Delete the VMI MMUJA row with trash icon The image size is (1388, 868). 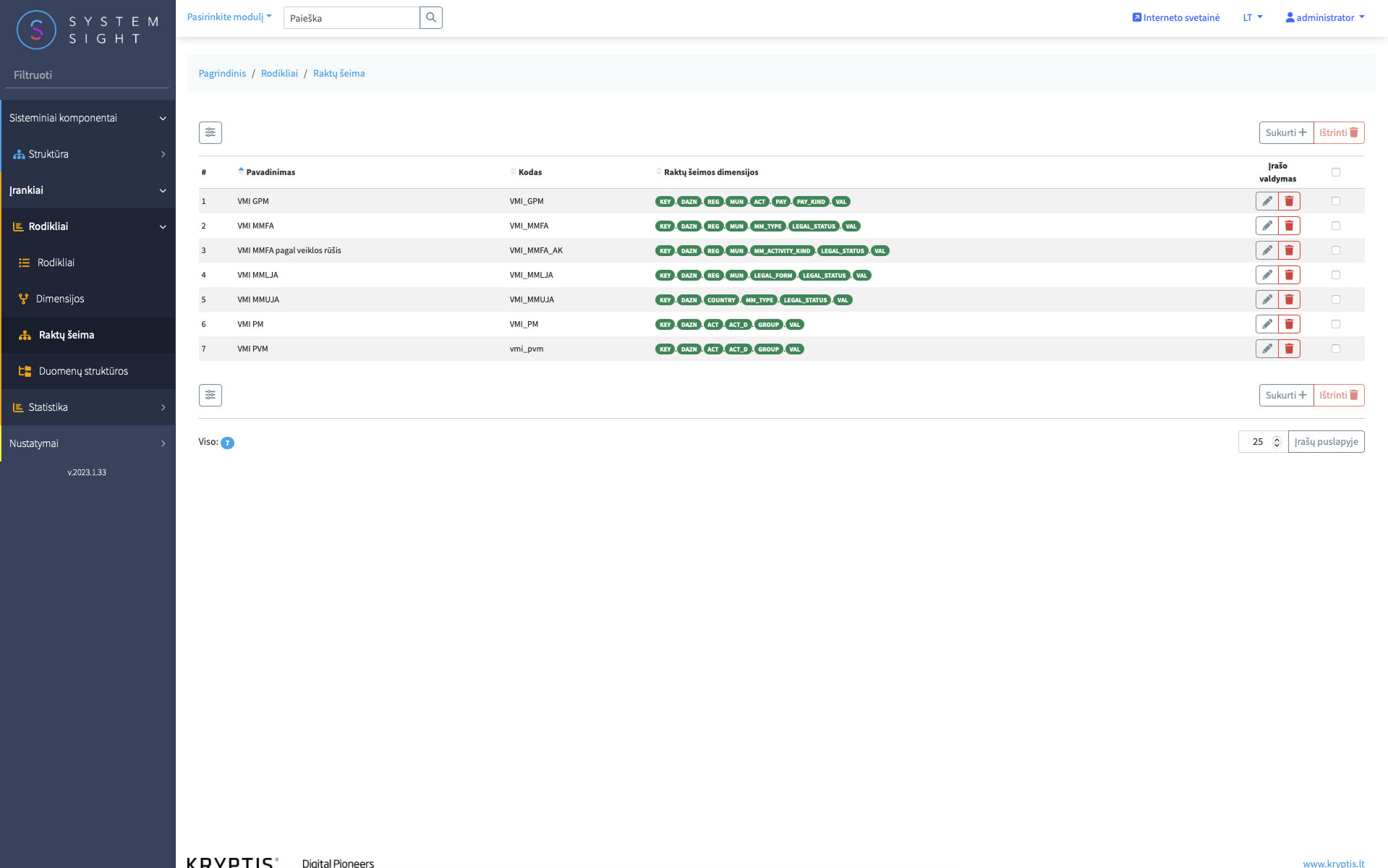1289,299
